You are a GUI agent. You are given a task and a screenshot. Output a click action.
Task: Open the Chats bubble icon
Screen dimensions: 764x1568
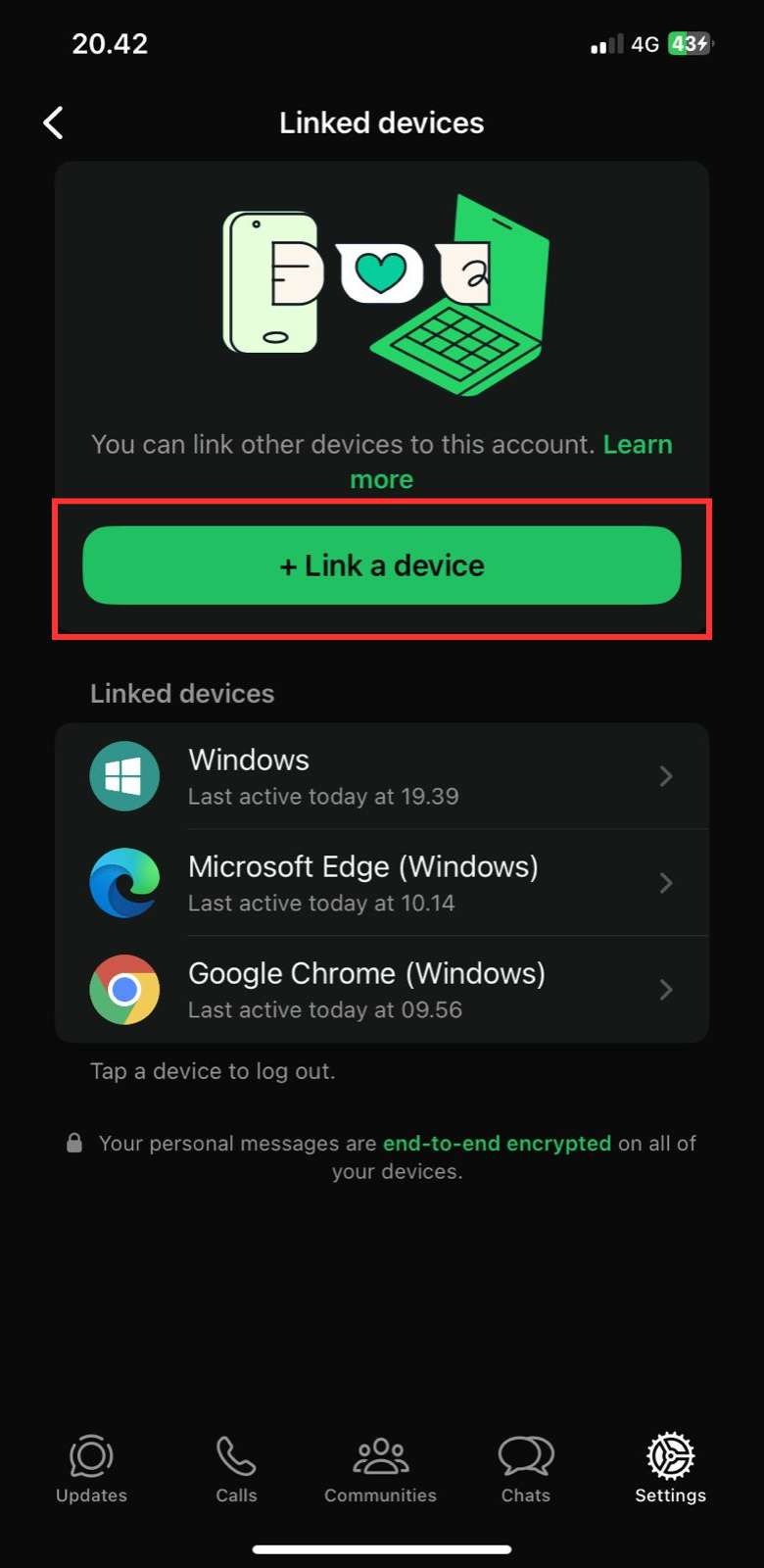coord(526,1455)
